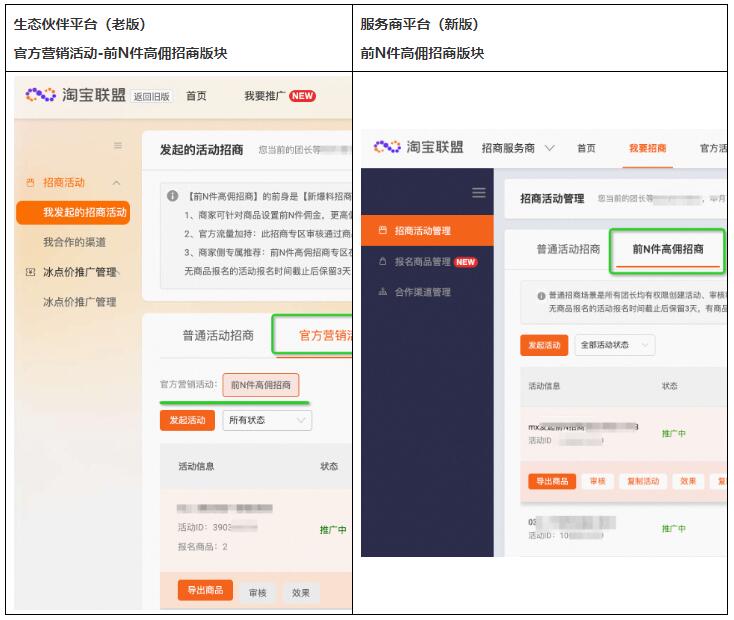Open the 冰点价推广管理 sub-item in old sidebar

pyautogui.click(x=80, y=302)
